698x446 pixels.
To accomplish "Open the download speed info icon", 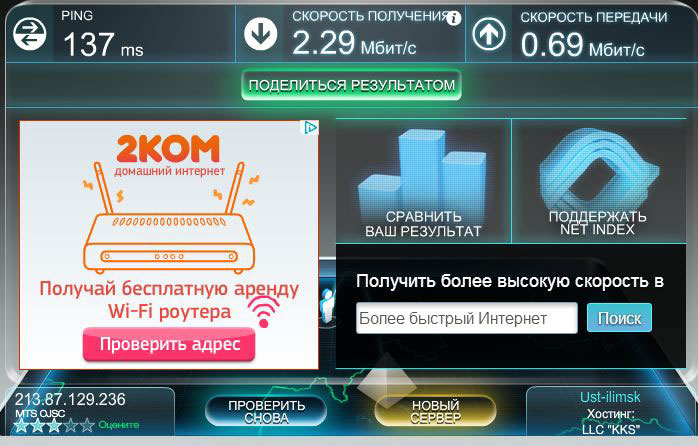I will (454, 19).
